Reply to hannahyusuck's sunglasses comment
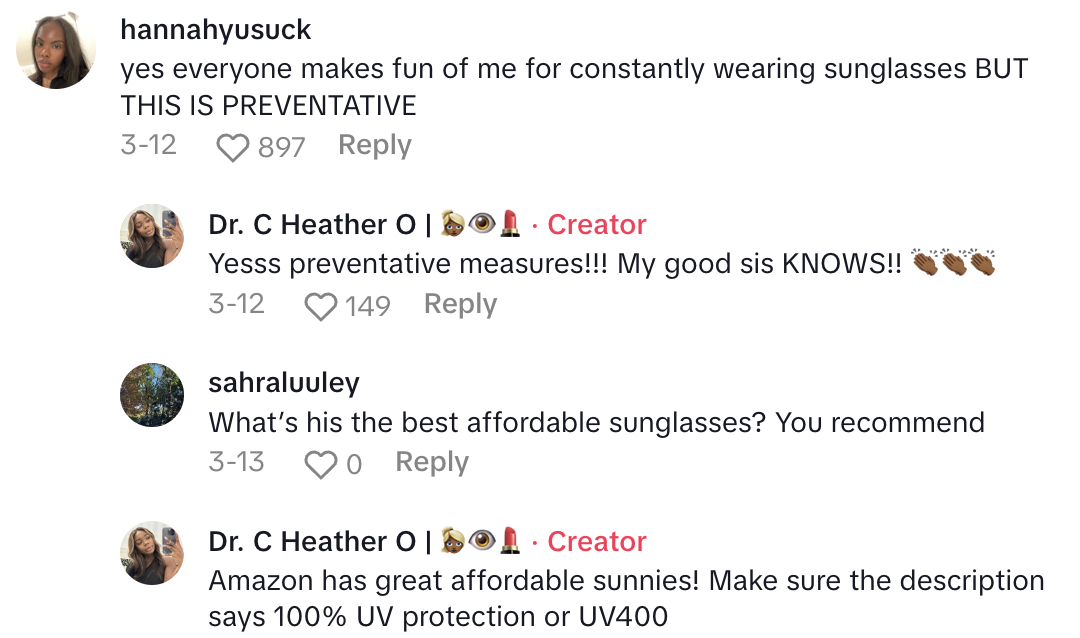Screen dimensions: 1080x638 [374, 146]
